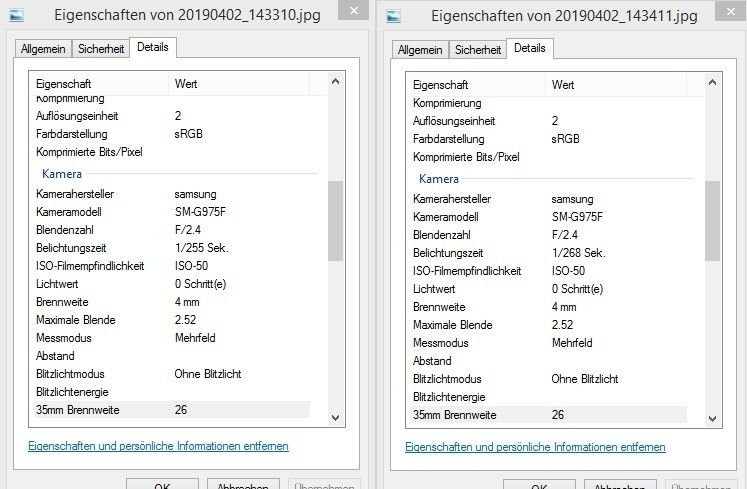Click OK button in left dialog

[162, 484]
